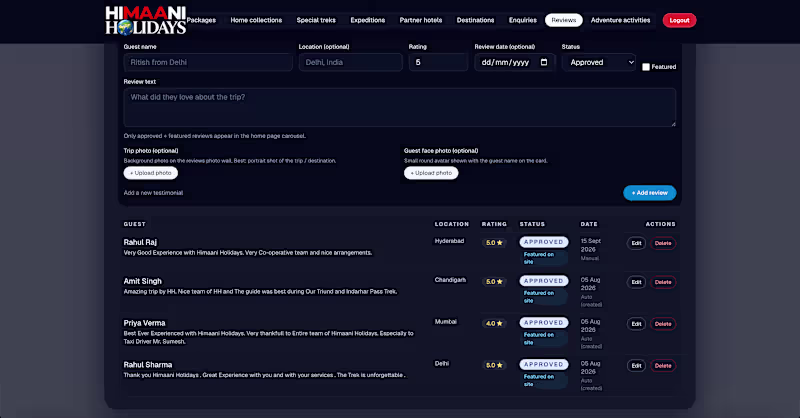
Task: Click the 5.0 star rating for Rahul Raj
Action: 494,243
